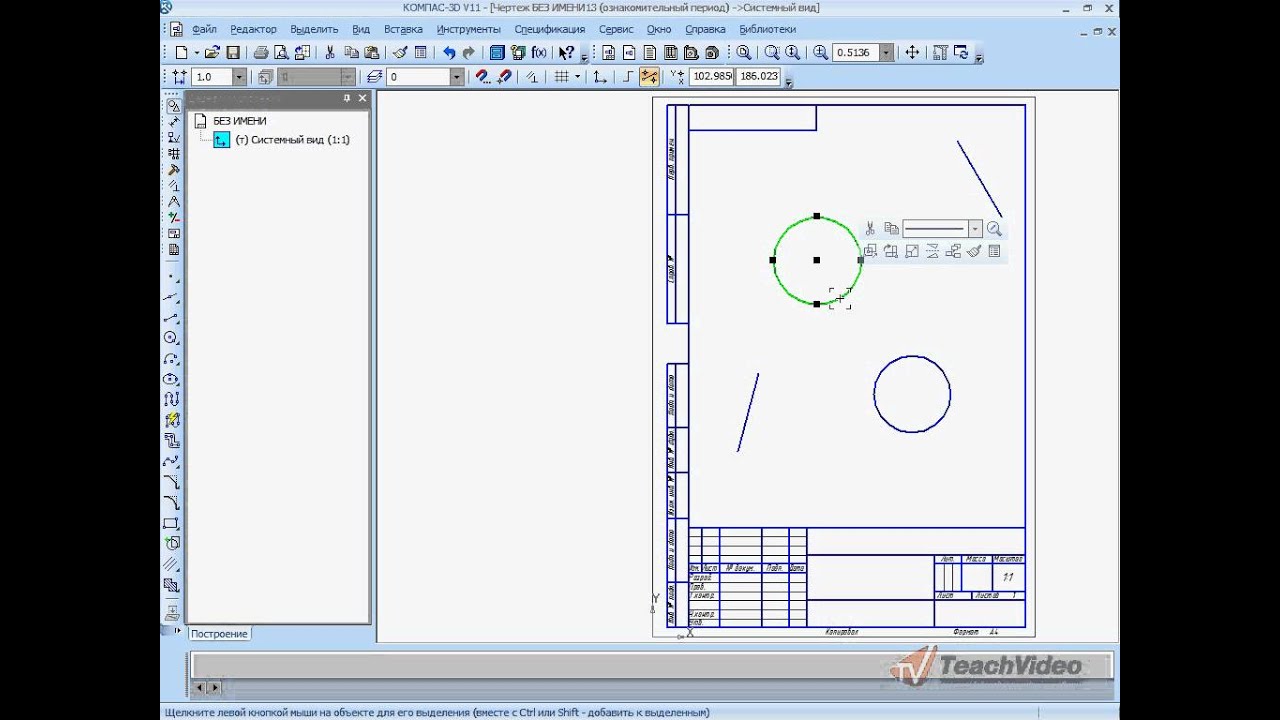1280x720 pixels.
Task: Switch to the geometry toolbar page
Action: pos(173,105)
